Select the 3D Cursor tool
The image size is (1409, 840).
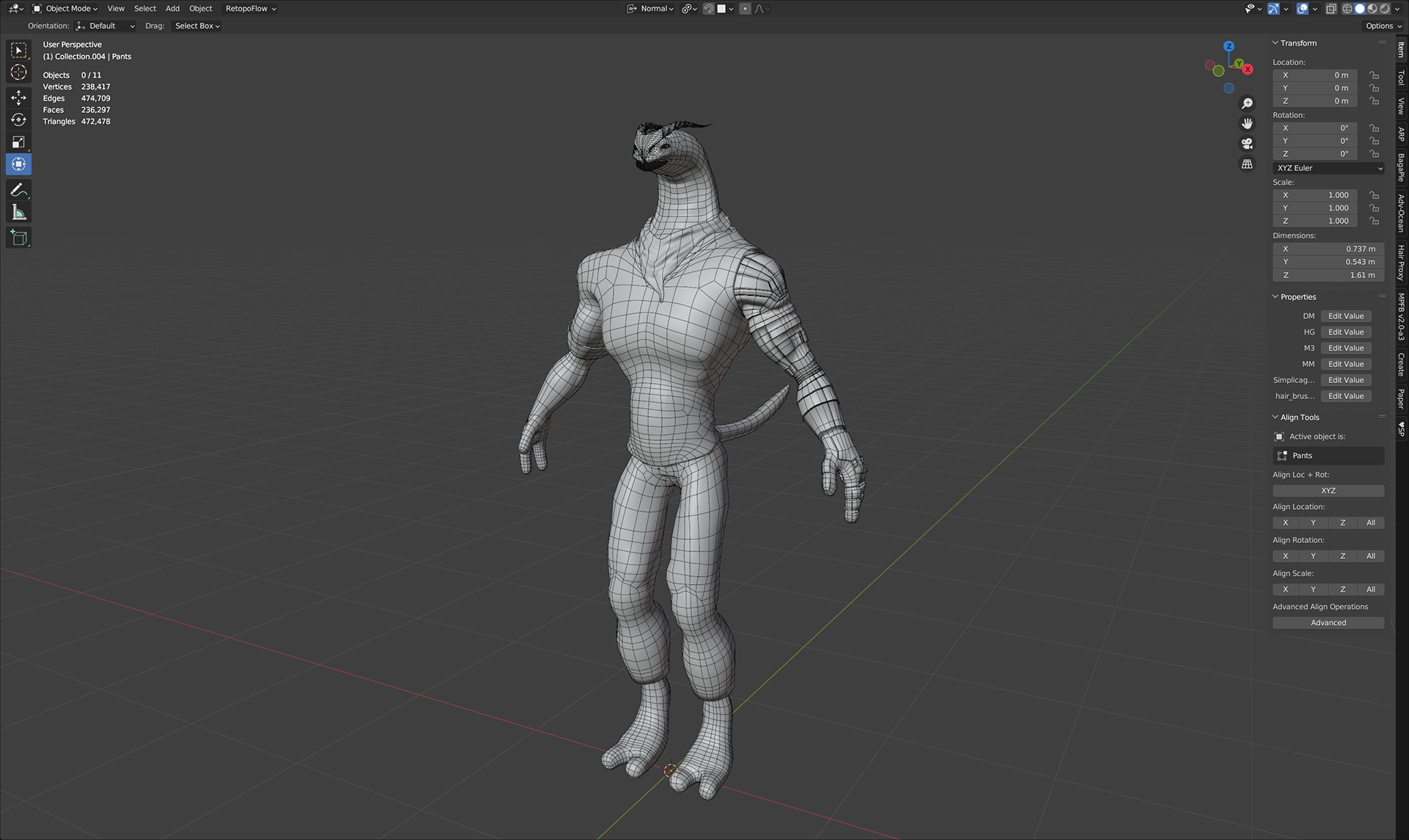(18, 72)
